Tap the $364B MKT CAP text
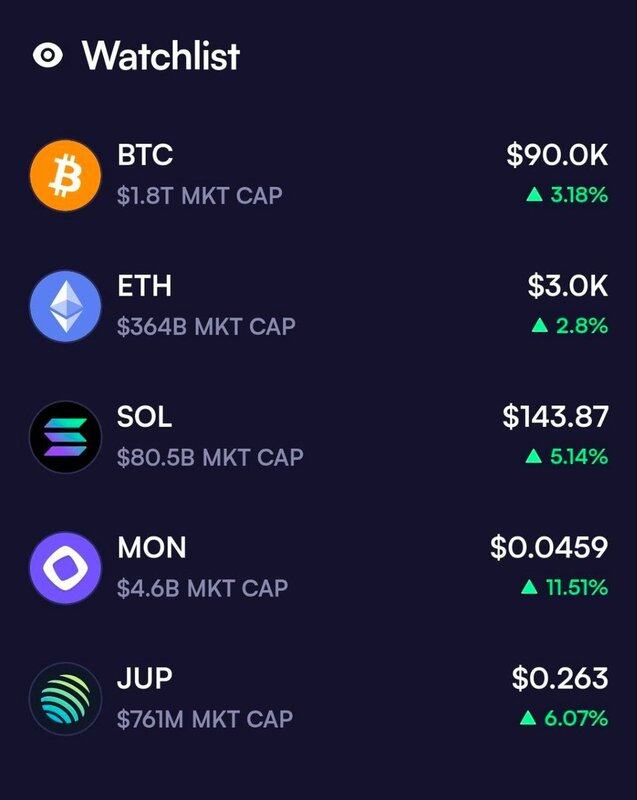637x800 pixels. pos(206,326)
